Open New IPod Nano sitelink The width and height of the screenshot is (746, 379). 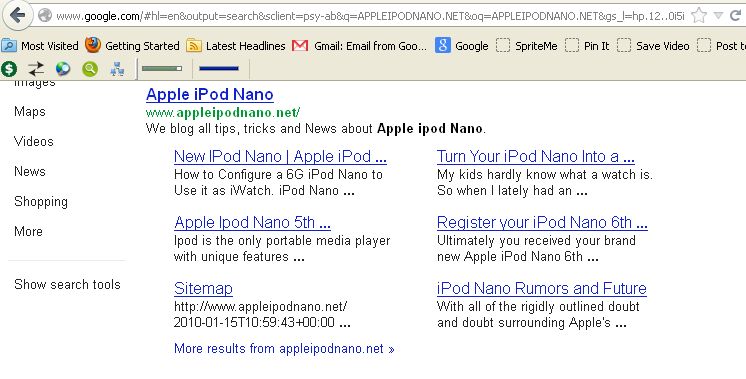[x=280, y=156]
